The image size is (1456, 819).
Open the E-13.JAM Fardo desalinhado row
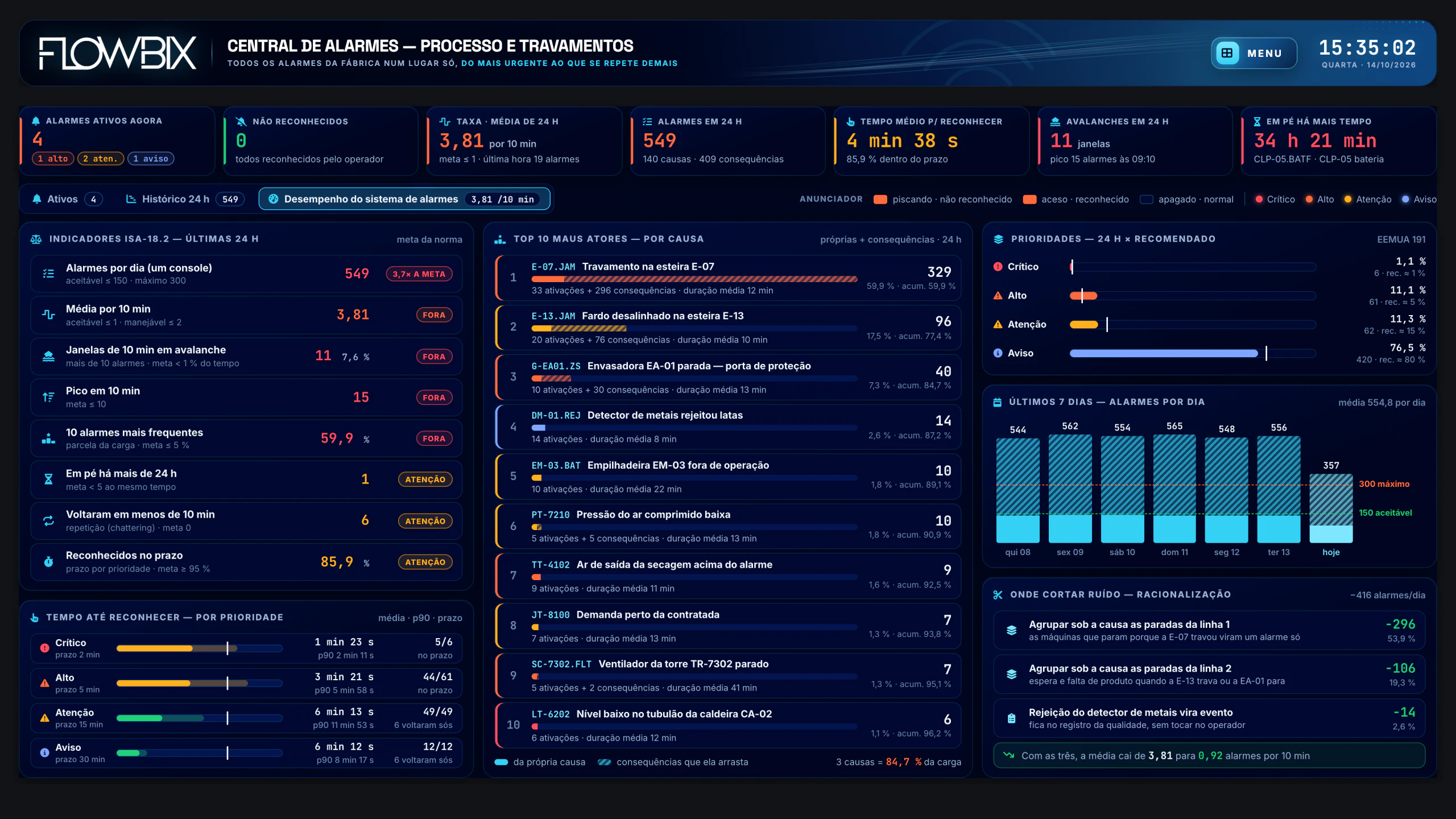click(728, 328)
